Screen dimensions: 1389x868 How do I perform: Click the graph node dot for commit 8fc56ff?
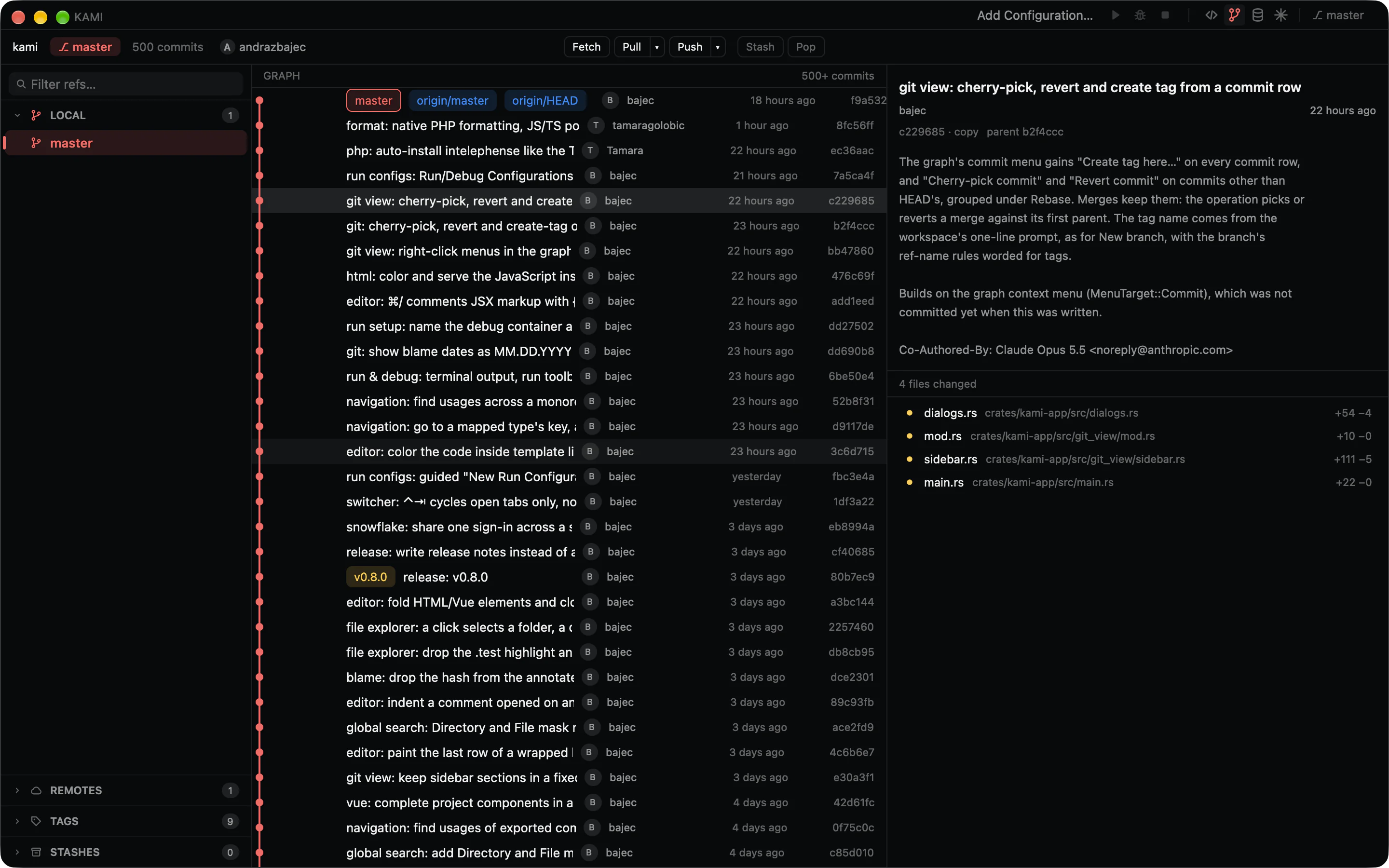pyautogui.click(x=259, y=126)
